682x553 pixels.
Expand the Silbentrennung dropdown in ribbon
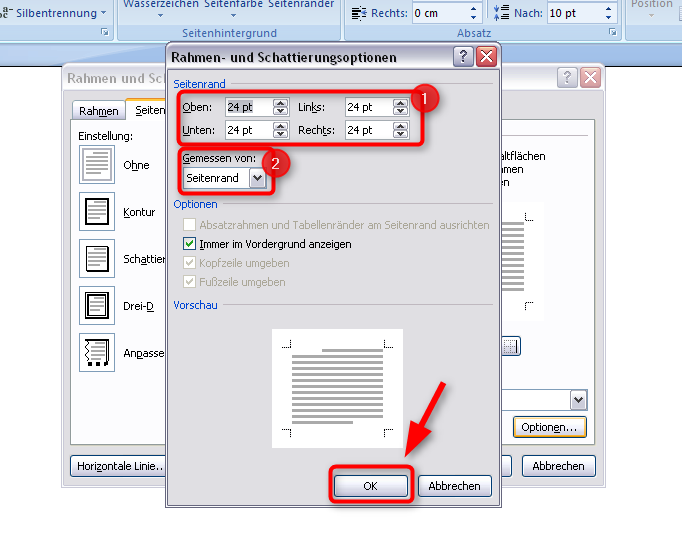[x=104, y=13]
